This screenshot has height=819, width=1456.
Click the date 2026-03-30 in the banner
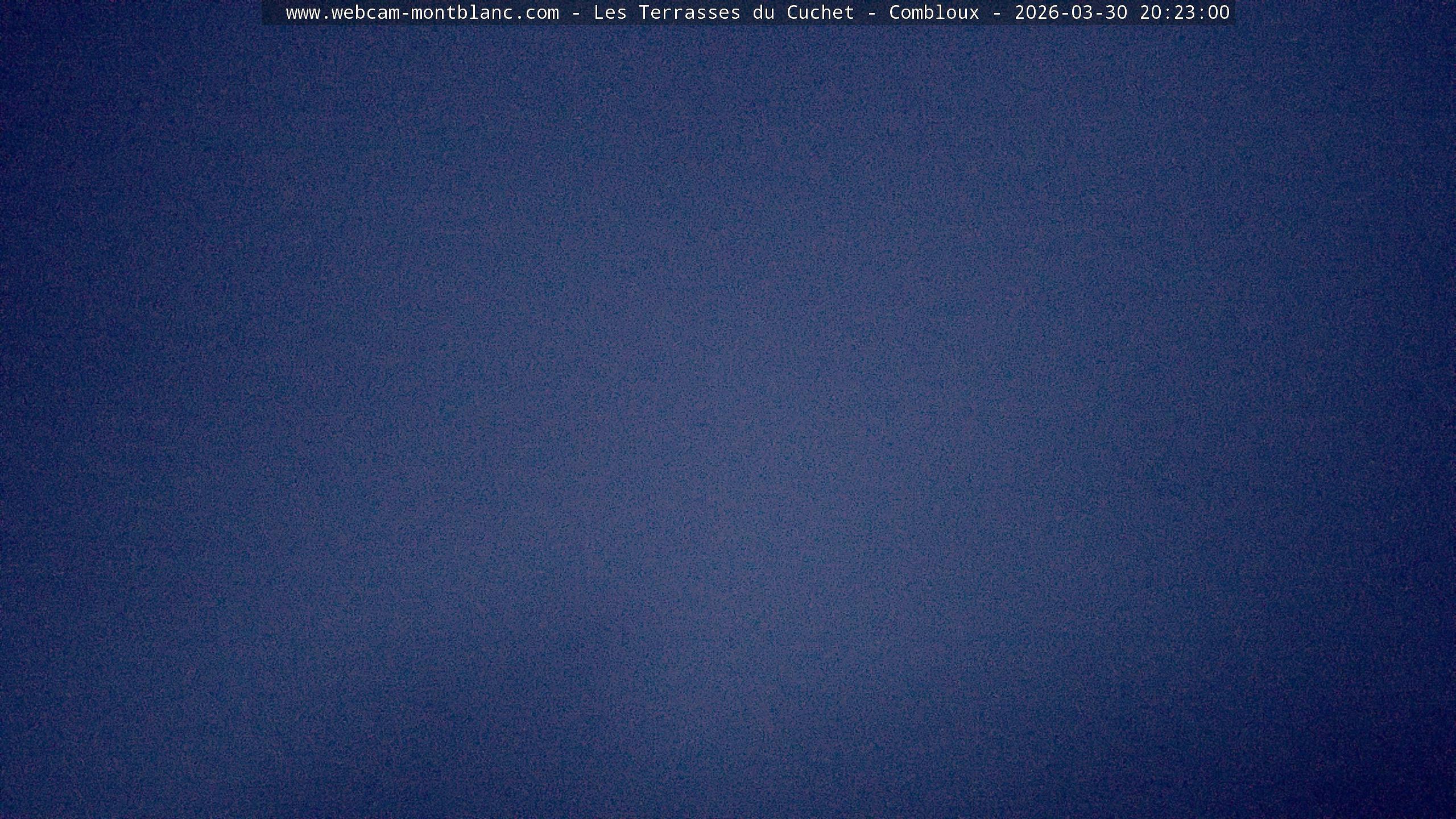coord(1070,13)
